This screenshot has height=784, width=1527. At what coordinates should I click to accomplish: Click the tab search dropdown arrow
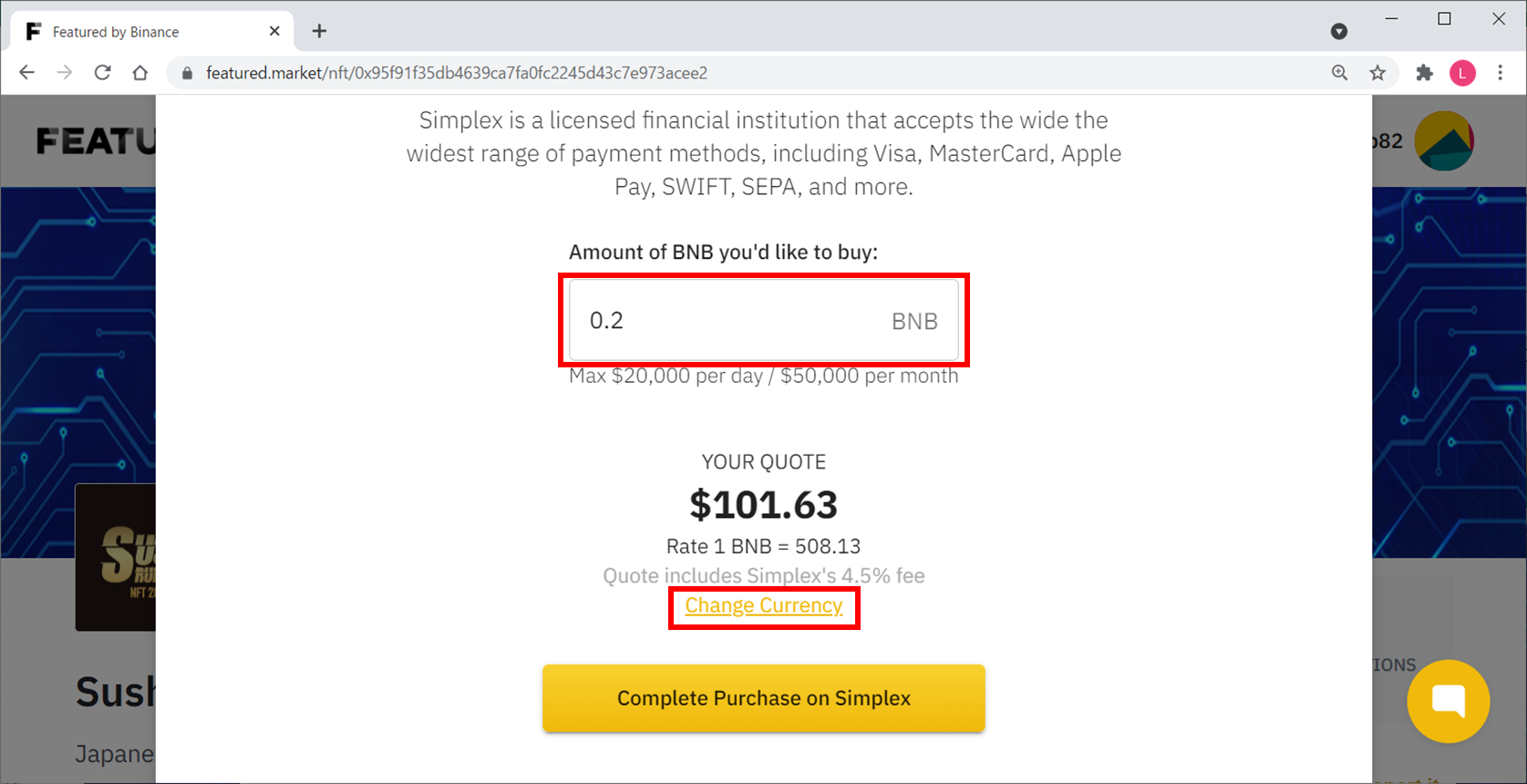tap(1339, 32)
